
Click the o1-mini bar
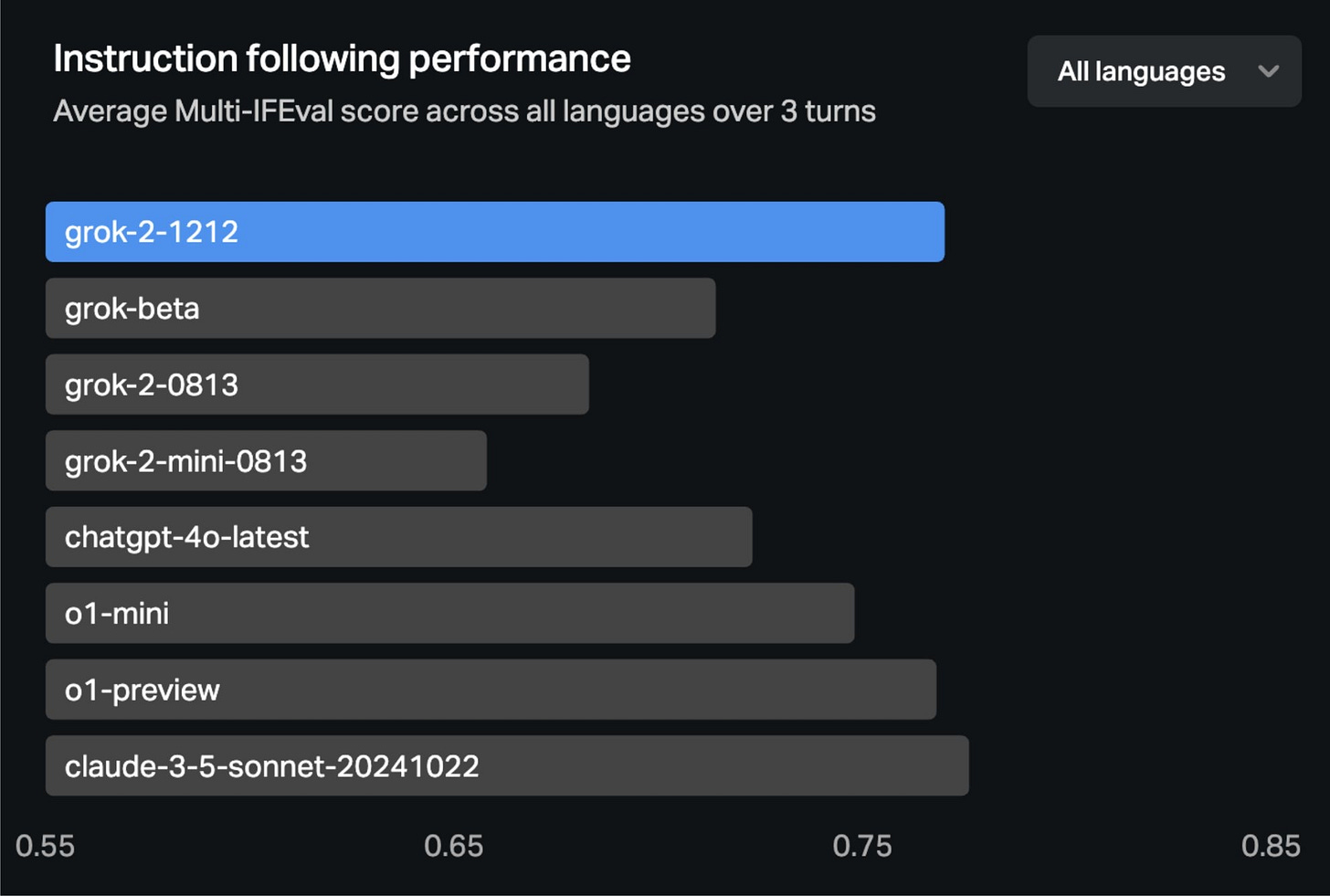coord(450,613)
